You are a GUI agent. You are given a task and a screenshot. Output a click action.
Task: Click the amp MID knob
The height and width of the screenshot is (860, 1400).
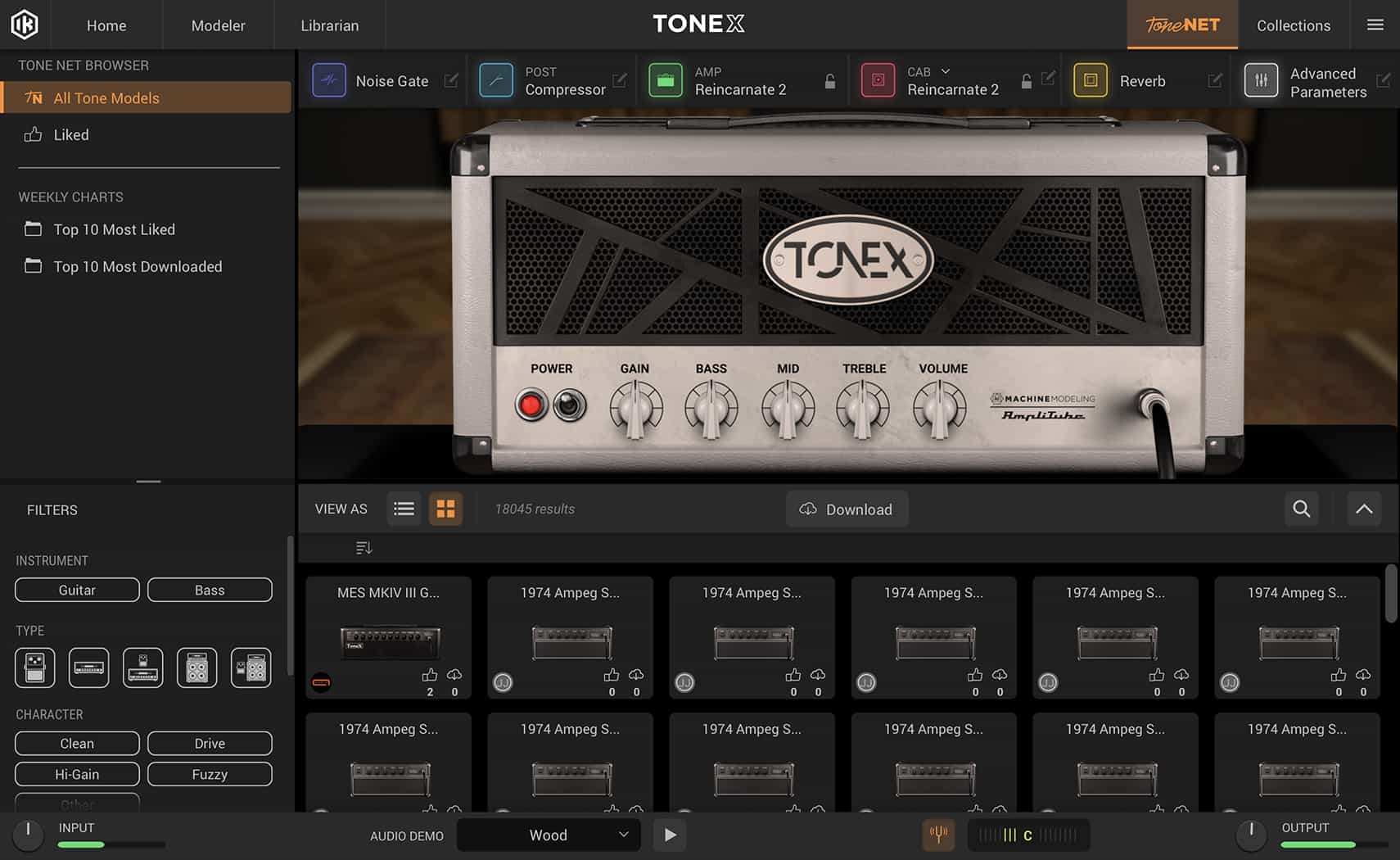pyautogui.click(x=788, y=407)
